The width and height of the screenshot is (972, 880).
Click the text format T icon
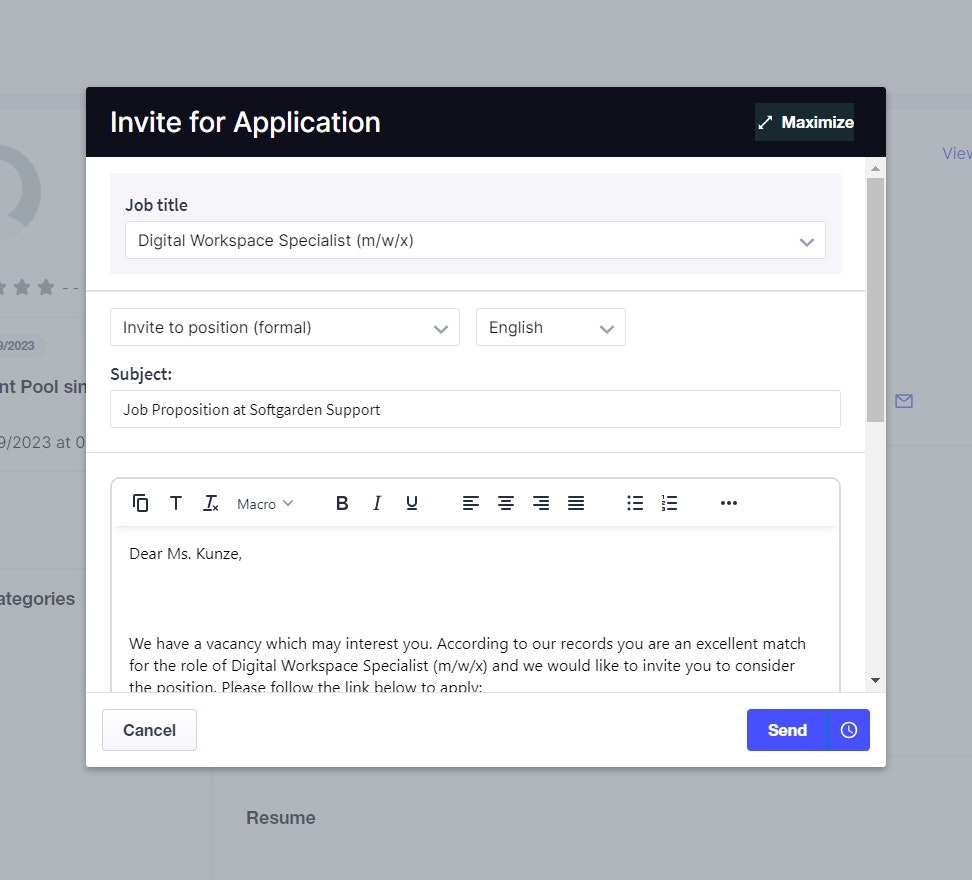pos(176,503)
